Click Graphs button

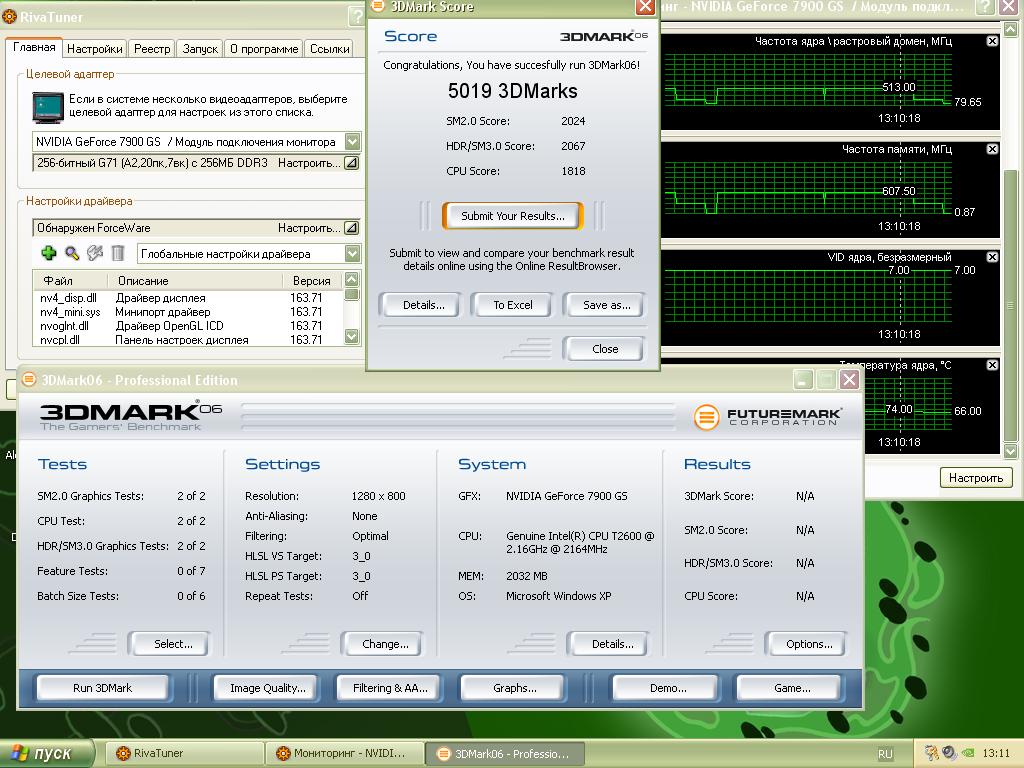(x=515, y=688)
